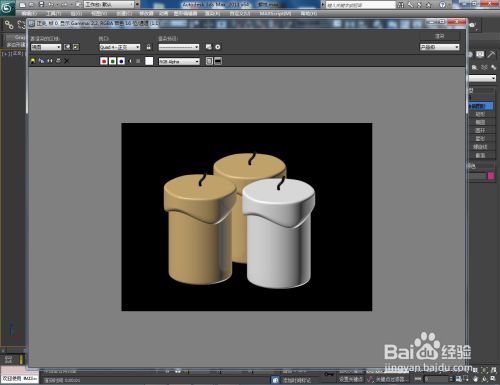This screenshot has width=500, height=385.
Task: Open the 自定义 (Customize) menu
Action: 240,13
